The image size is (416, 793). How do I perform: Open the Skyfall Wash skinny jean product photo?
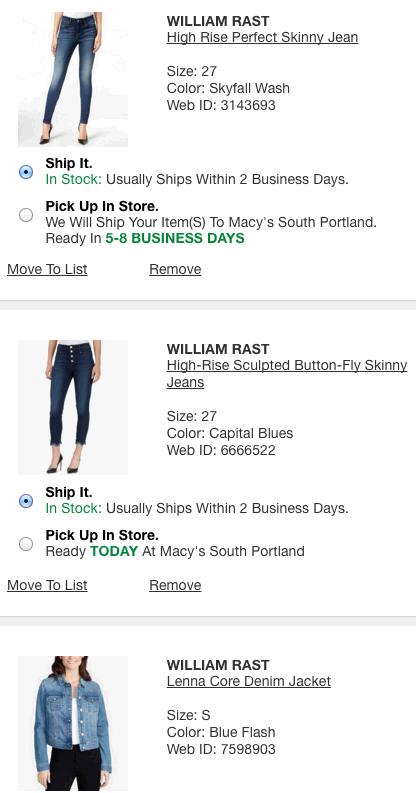click(x=73, y=79)
